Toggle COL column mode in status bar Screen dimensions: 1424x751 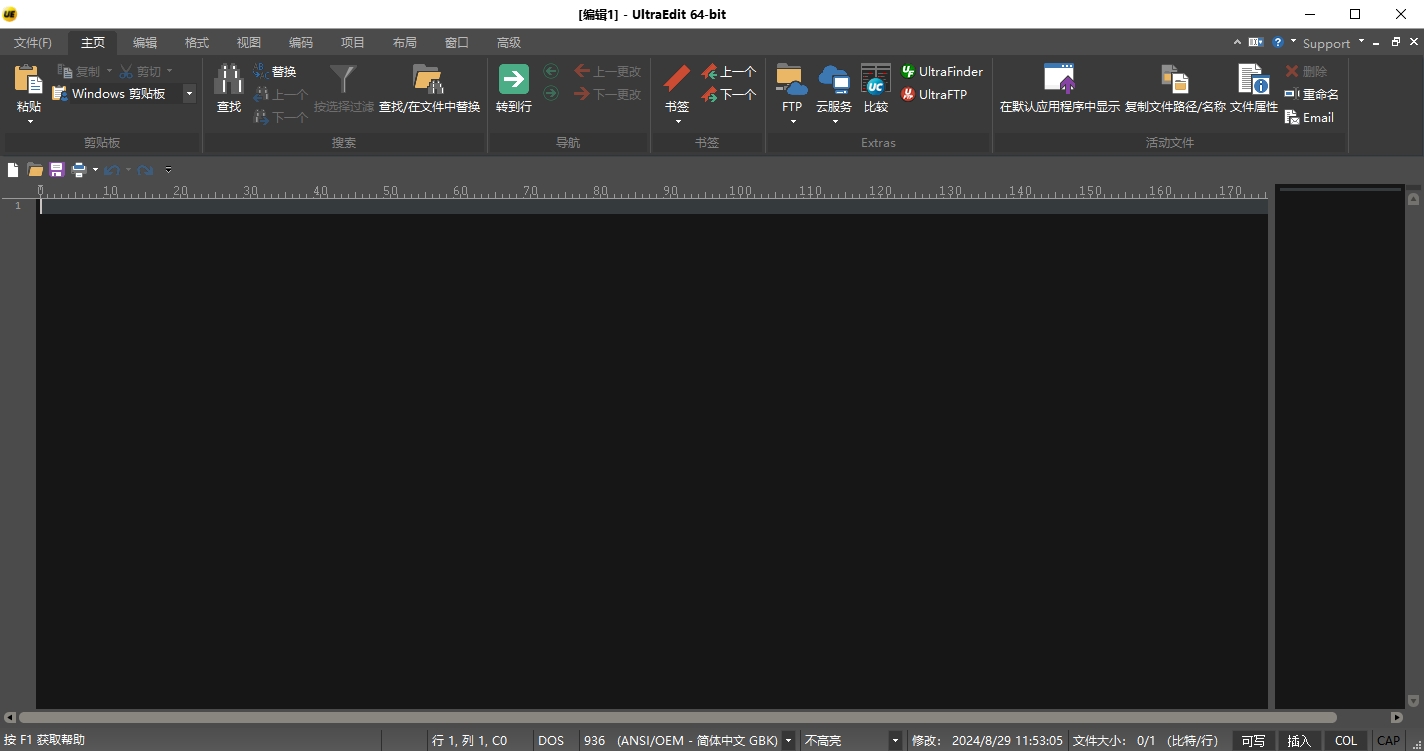(x=1346, y=741)
